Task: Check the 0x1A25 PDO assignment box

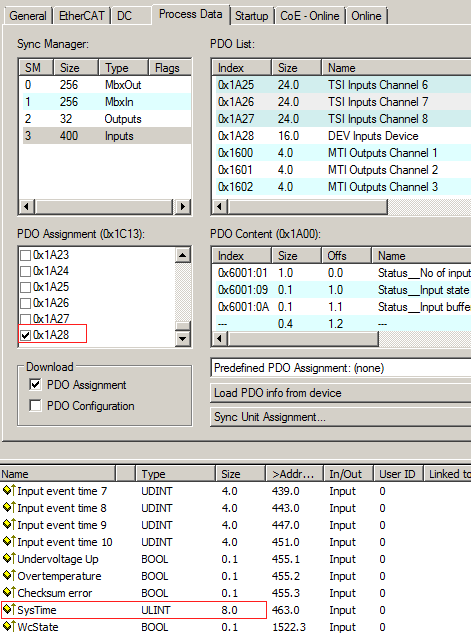Action: click(25, 287)
